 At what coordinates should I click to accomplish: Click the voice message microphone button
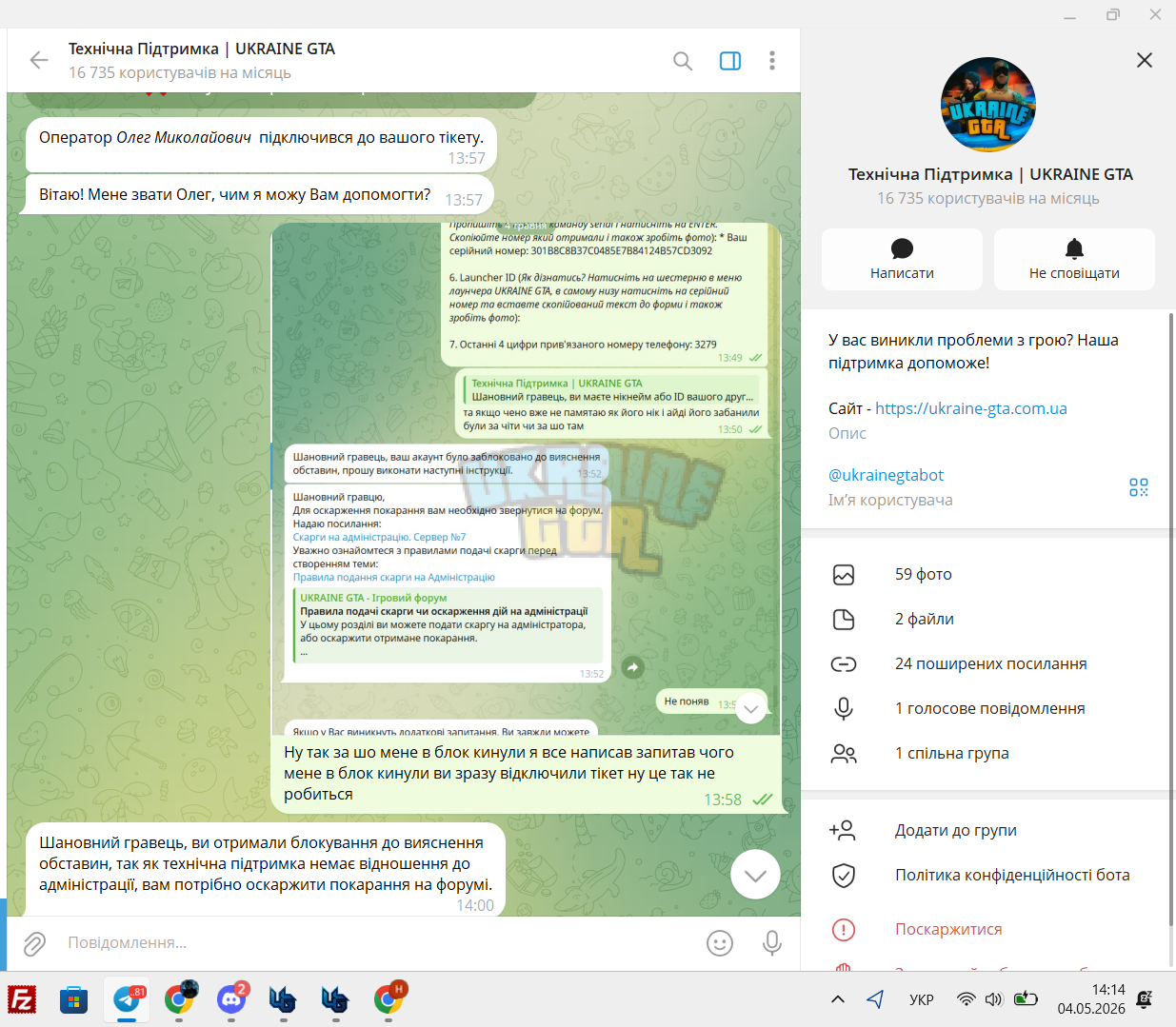[x=772, y=943]
